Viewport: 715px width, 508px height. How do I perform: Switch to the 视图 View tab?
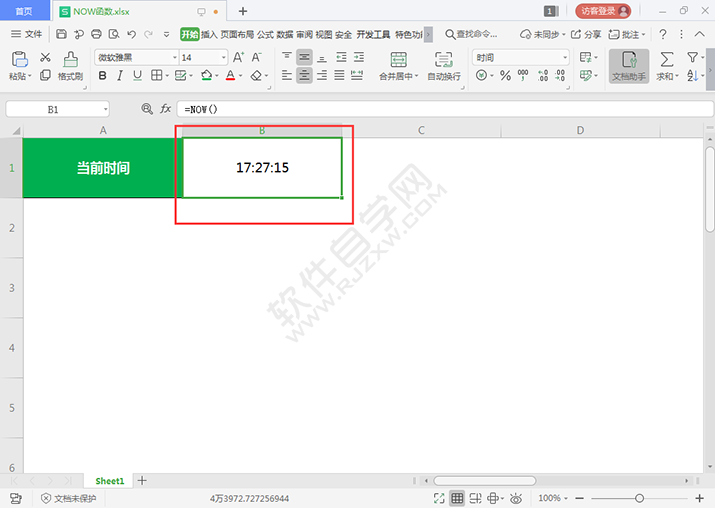324,35
